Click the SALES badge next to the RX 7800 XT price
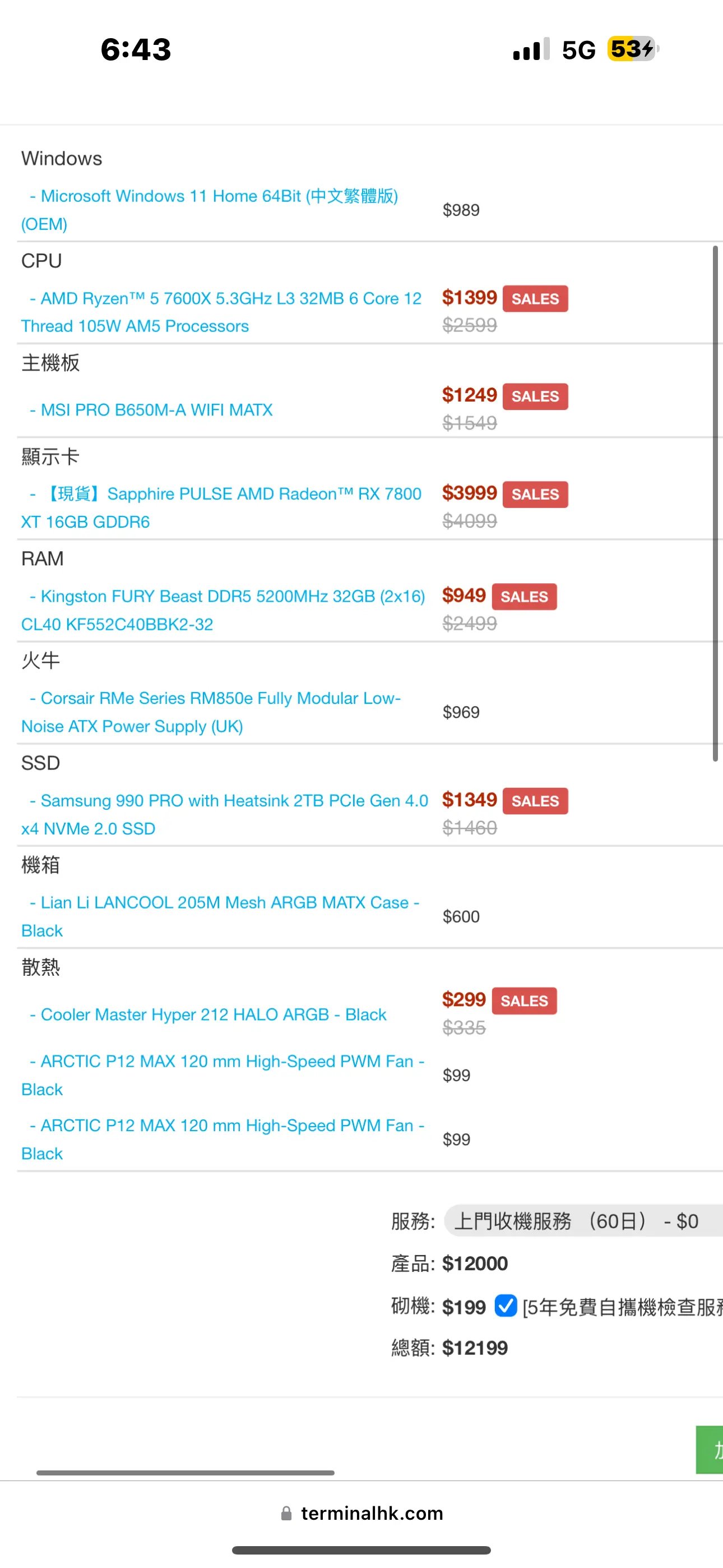This screenshot has height=1568, width=723. pyautogui.click(x=535, y=494)
